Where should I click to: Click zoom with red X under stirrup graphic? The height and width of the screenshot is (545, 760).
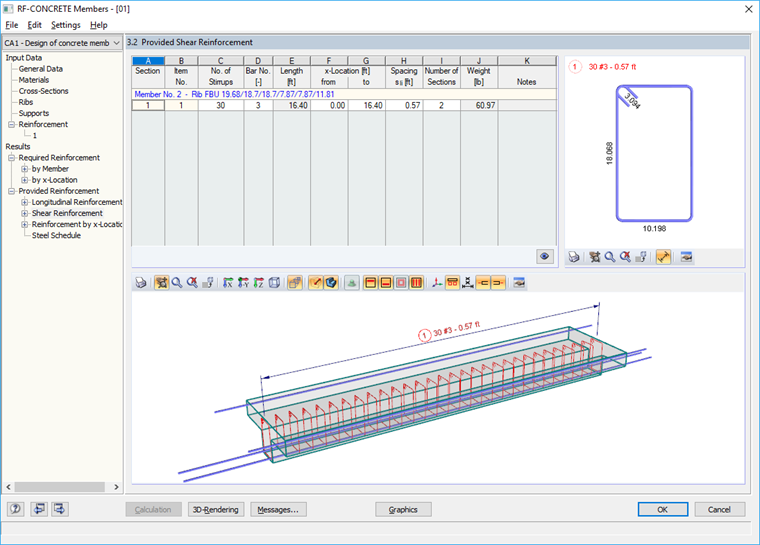click(x=625, y=257)
